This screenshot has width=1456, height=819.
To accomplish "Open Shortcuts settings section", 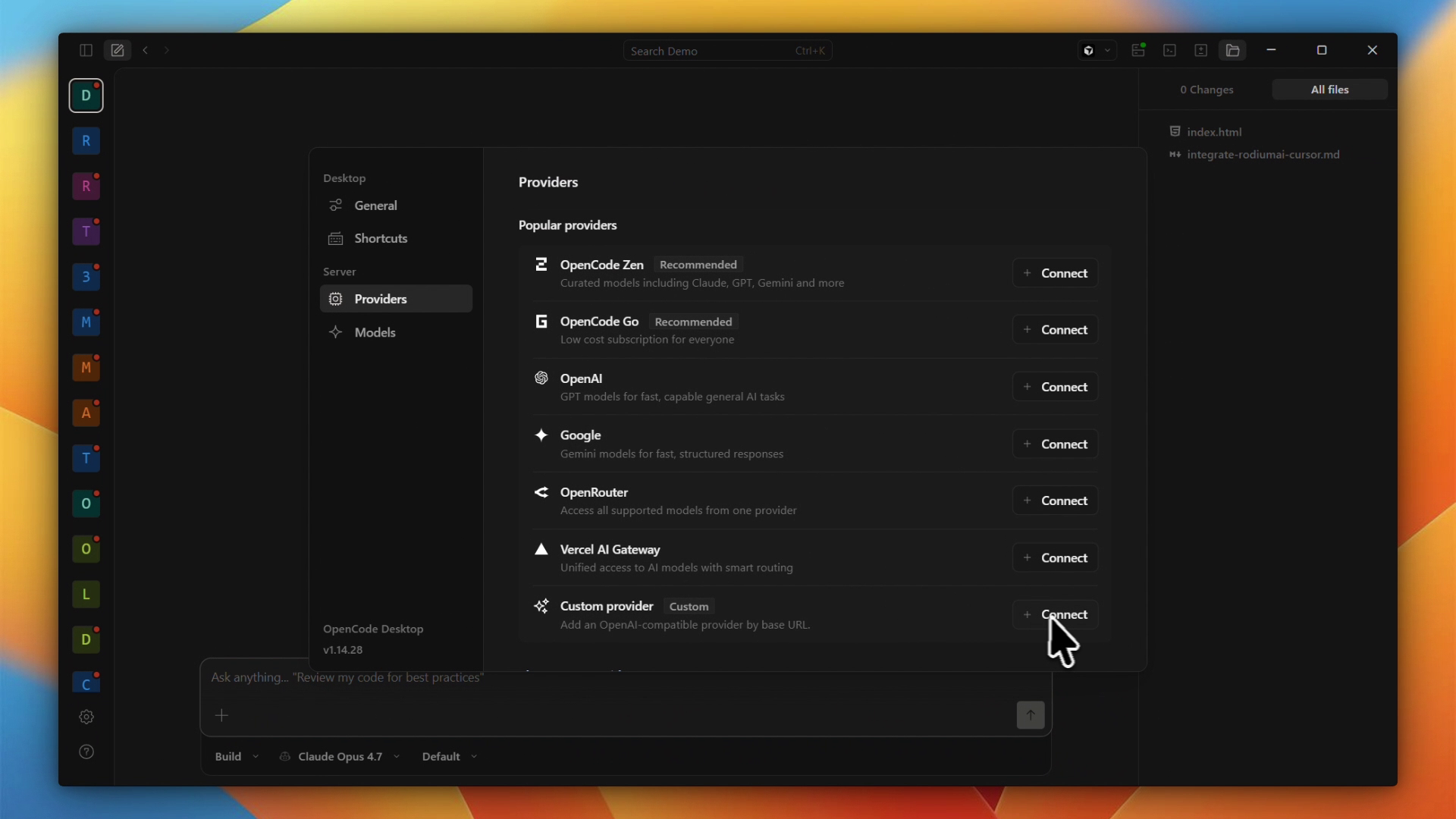I will tap(396, 238).
